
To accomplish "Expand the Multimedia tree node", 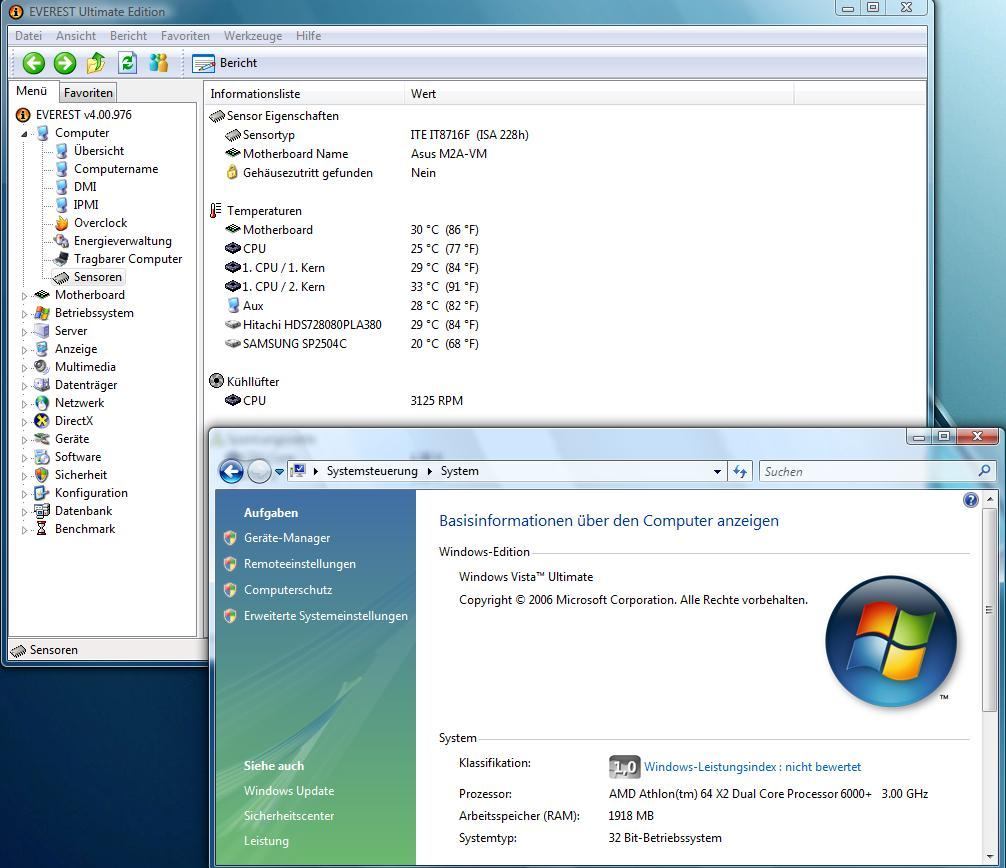I will [24, 368].
